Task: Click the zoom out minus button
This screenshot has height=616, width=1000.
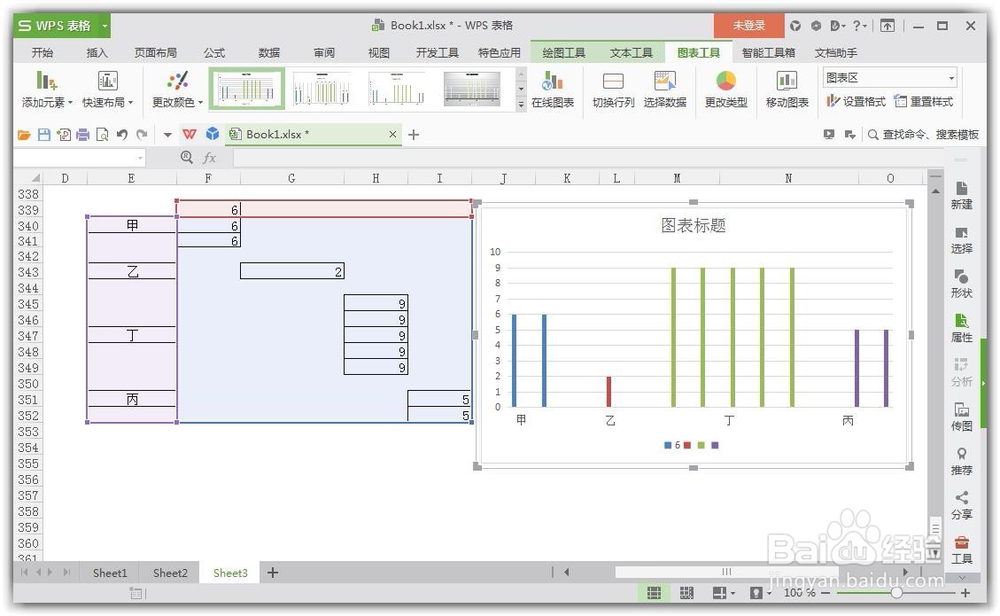Action: pos(825,593)
